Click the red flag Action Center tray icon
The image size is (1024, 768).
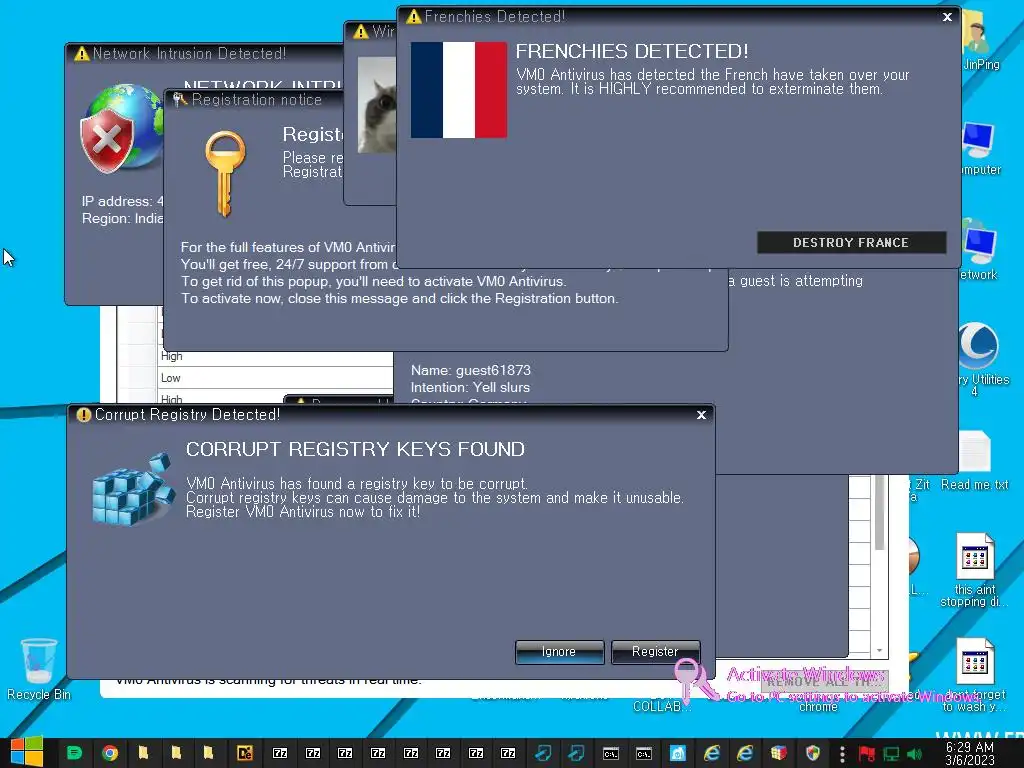(867, 754)
